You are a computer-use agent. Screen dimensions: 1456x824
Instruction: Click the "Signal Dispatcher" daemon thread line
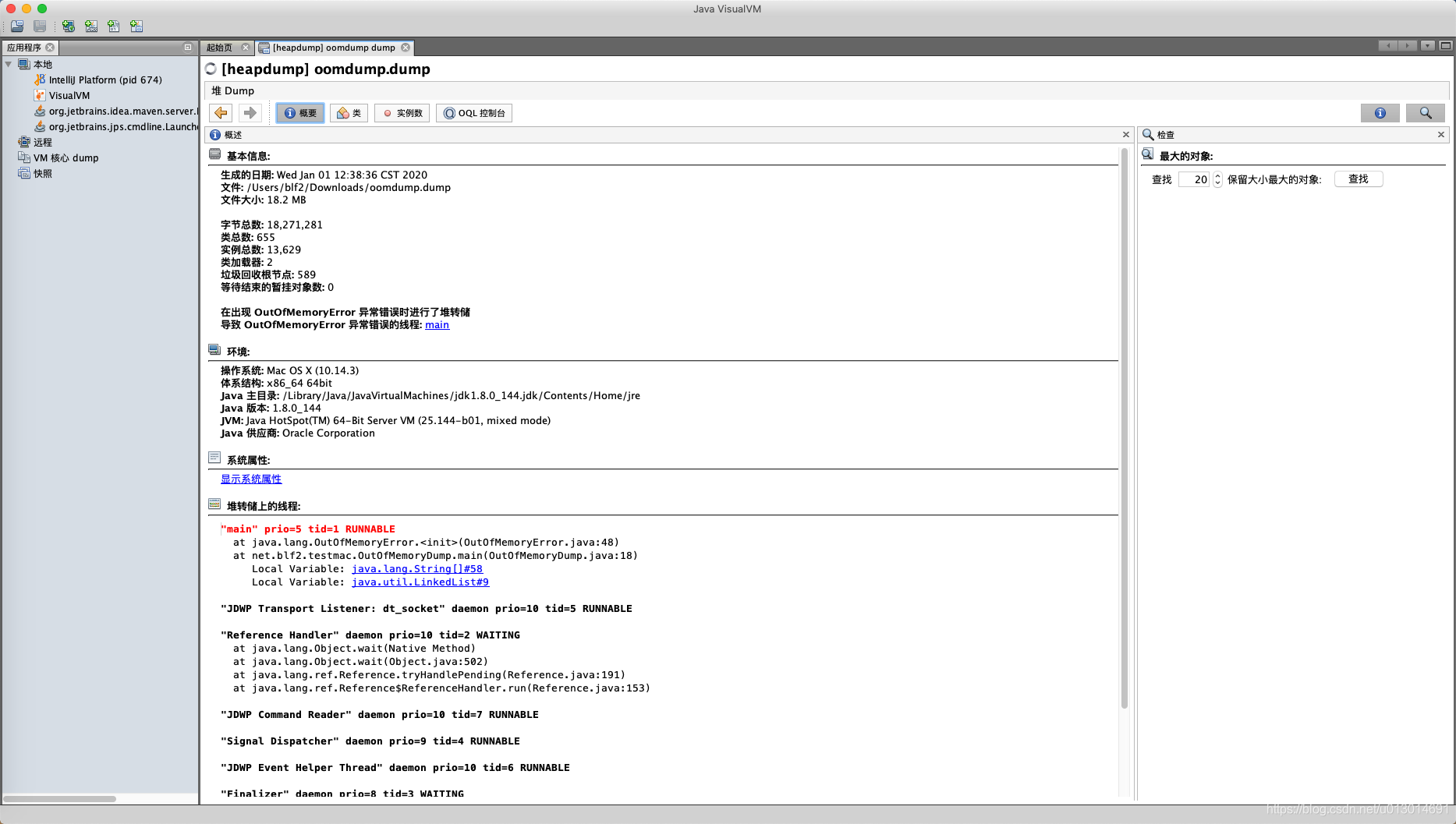point(370,741)
